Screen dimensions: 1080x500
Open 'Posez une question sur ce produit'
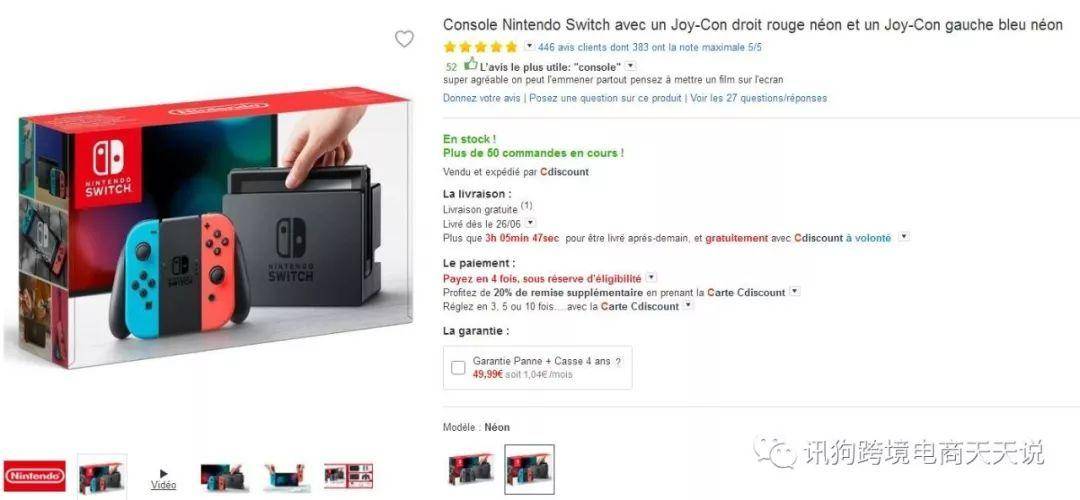click(605, 98)
